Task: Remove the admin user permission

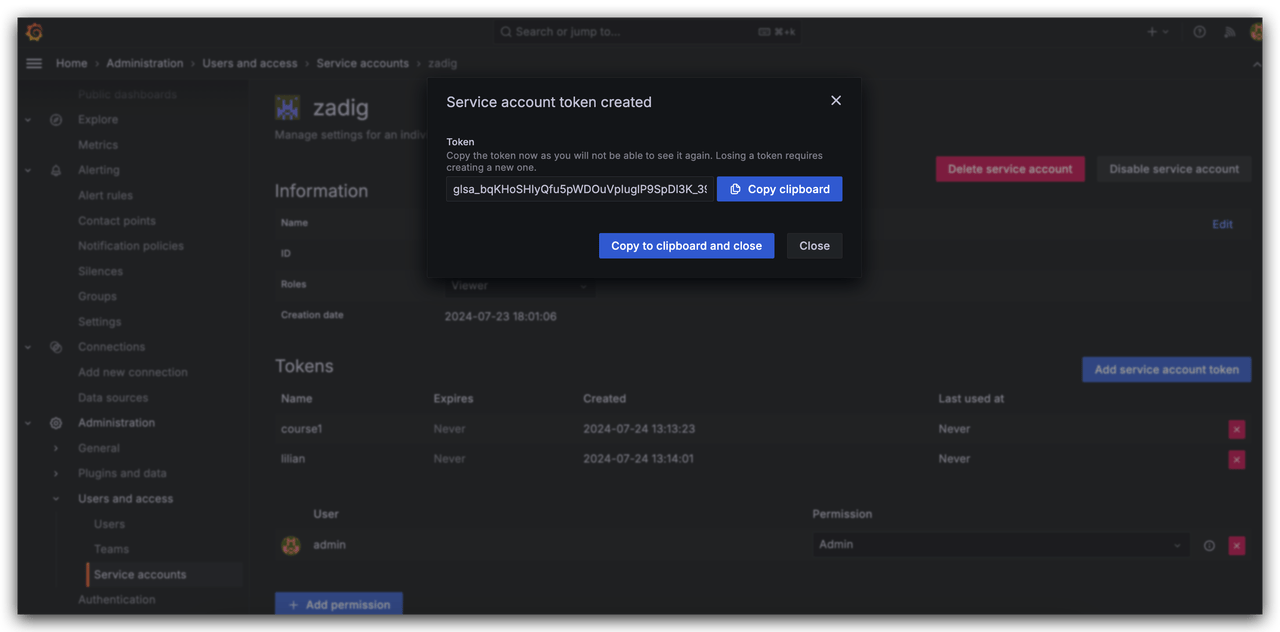Action: [1237, 545]
